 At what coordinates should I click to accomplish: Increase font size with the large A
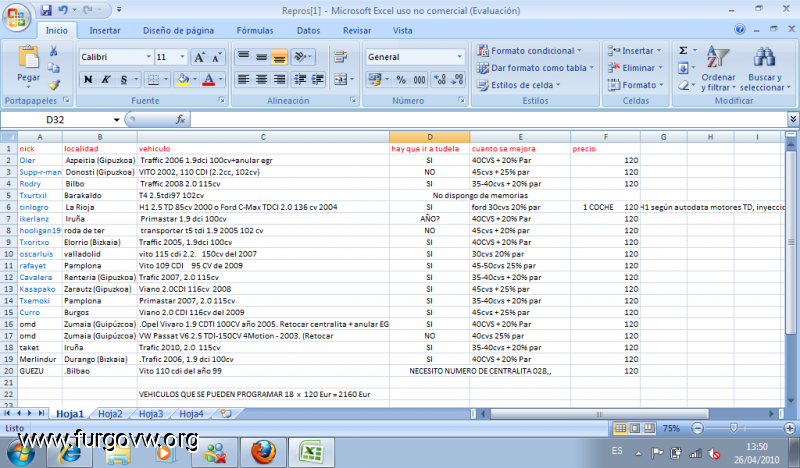pos(199,57)
